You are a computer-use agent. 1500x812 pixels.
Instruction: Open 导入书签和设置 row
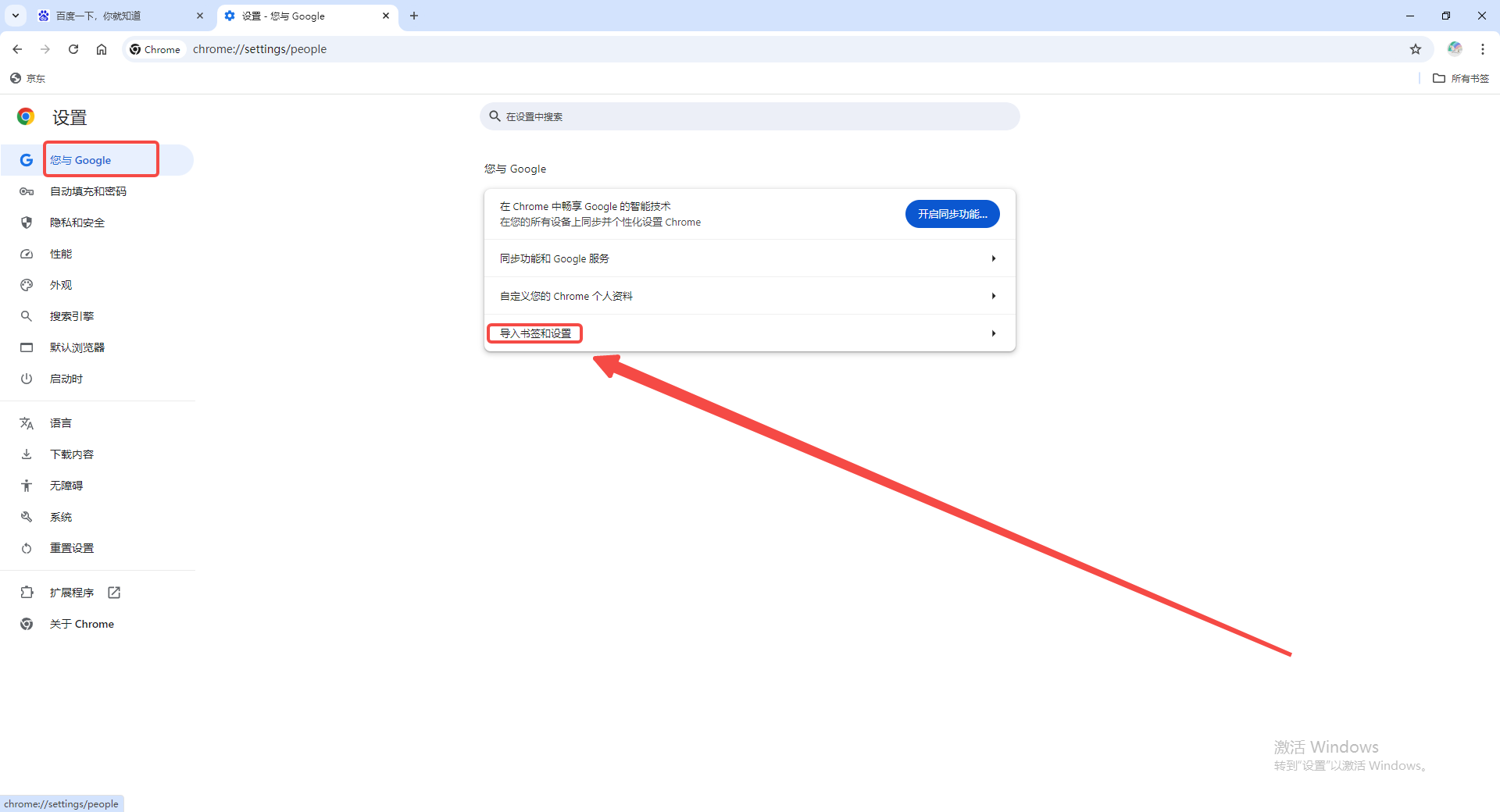coord(750,333)
